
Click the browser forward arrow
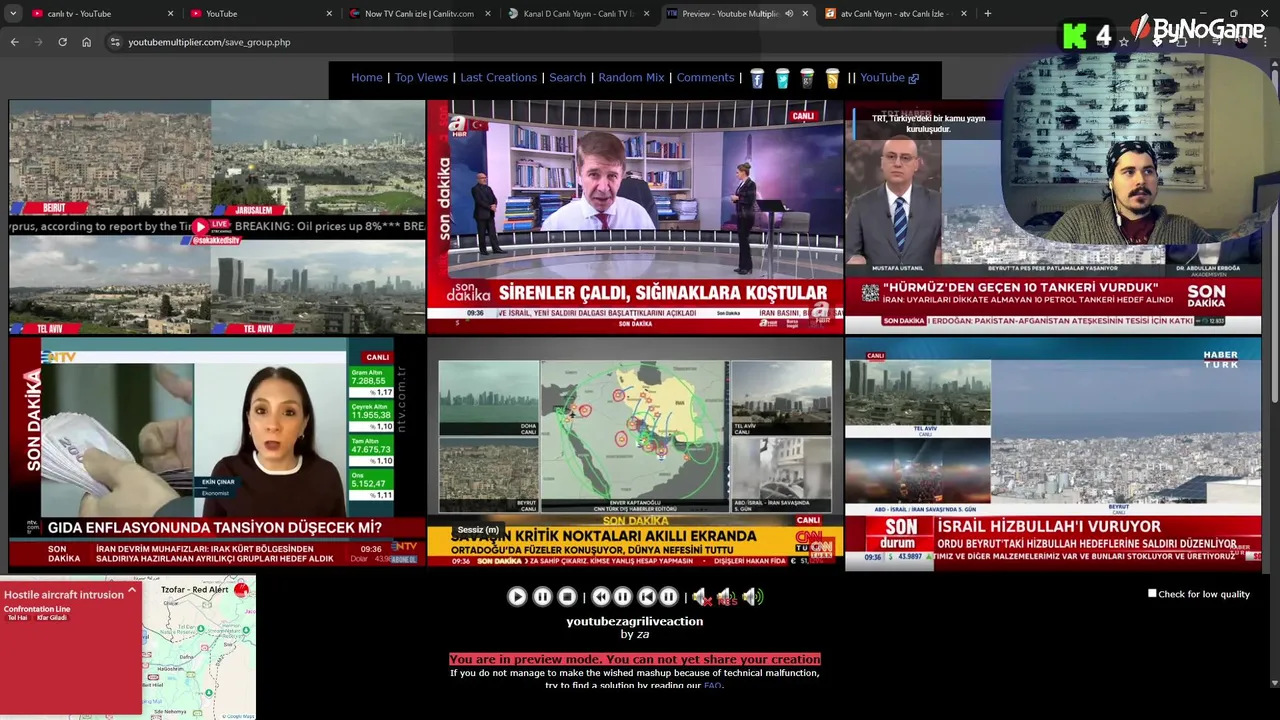click(38, 42)
